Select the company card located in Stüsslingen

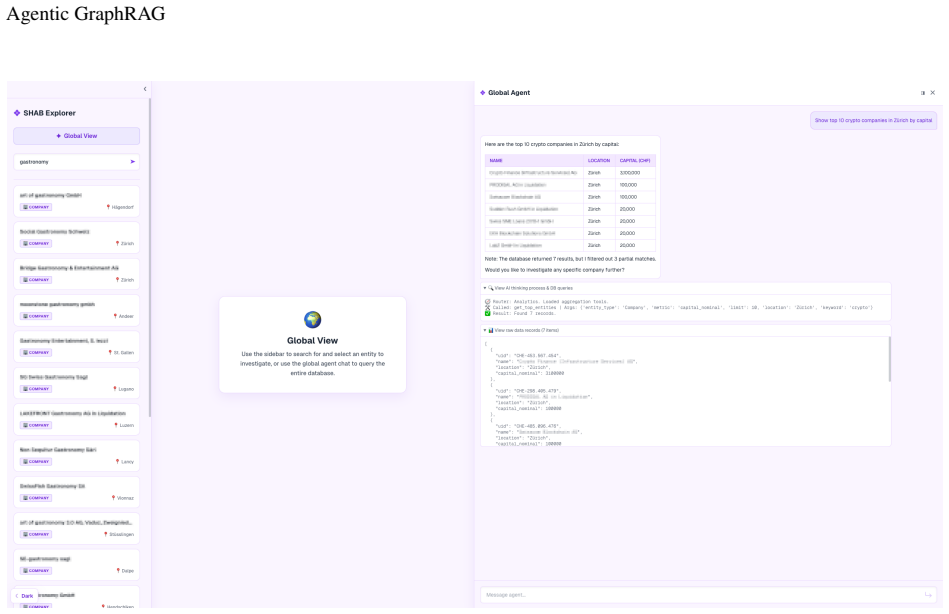coord(76,528)
